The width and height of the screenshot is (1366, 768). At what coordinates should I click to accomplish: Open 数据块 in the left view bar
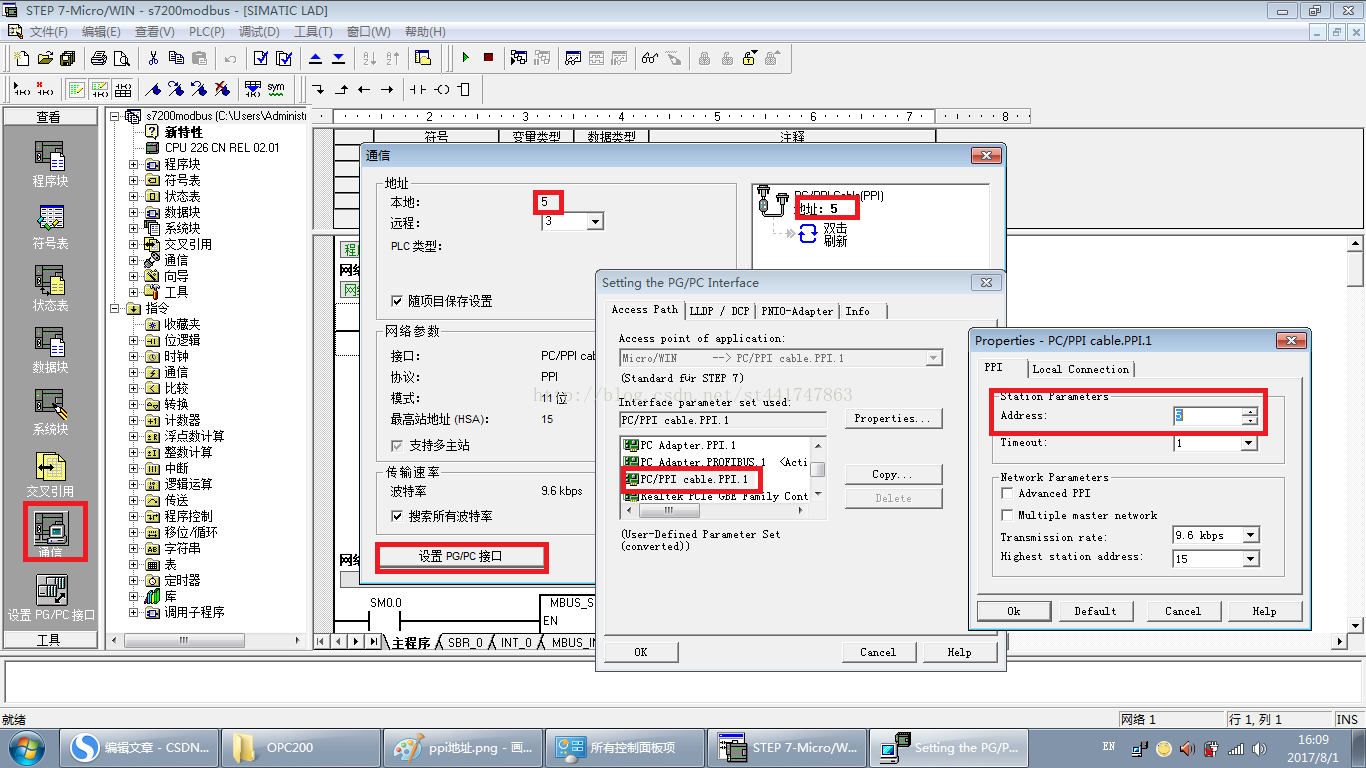(x=50, y=351)
